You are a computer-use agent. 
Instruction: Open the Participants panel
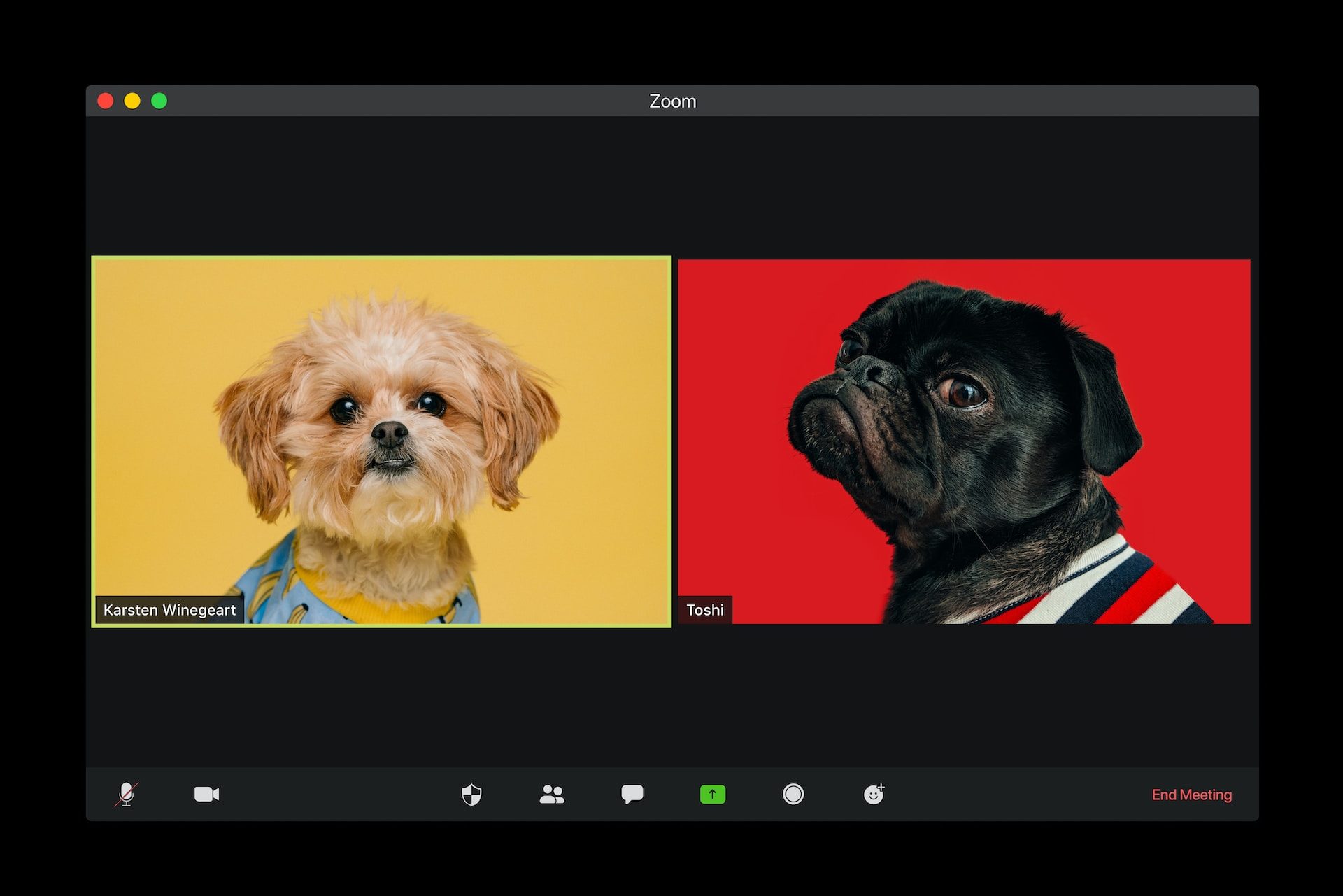click(552, 795)
